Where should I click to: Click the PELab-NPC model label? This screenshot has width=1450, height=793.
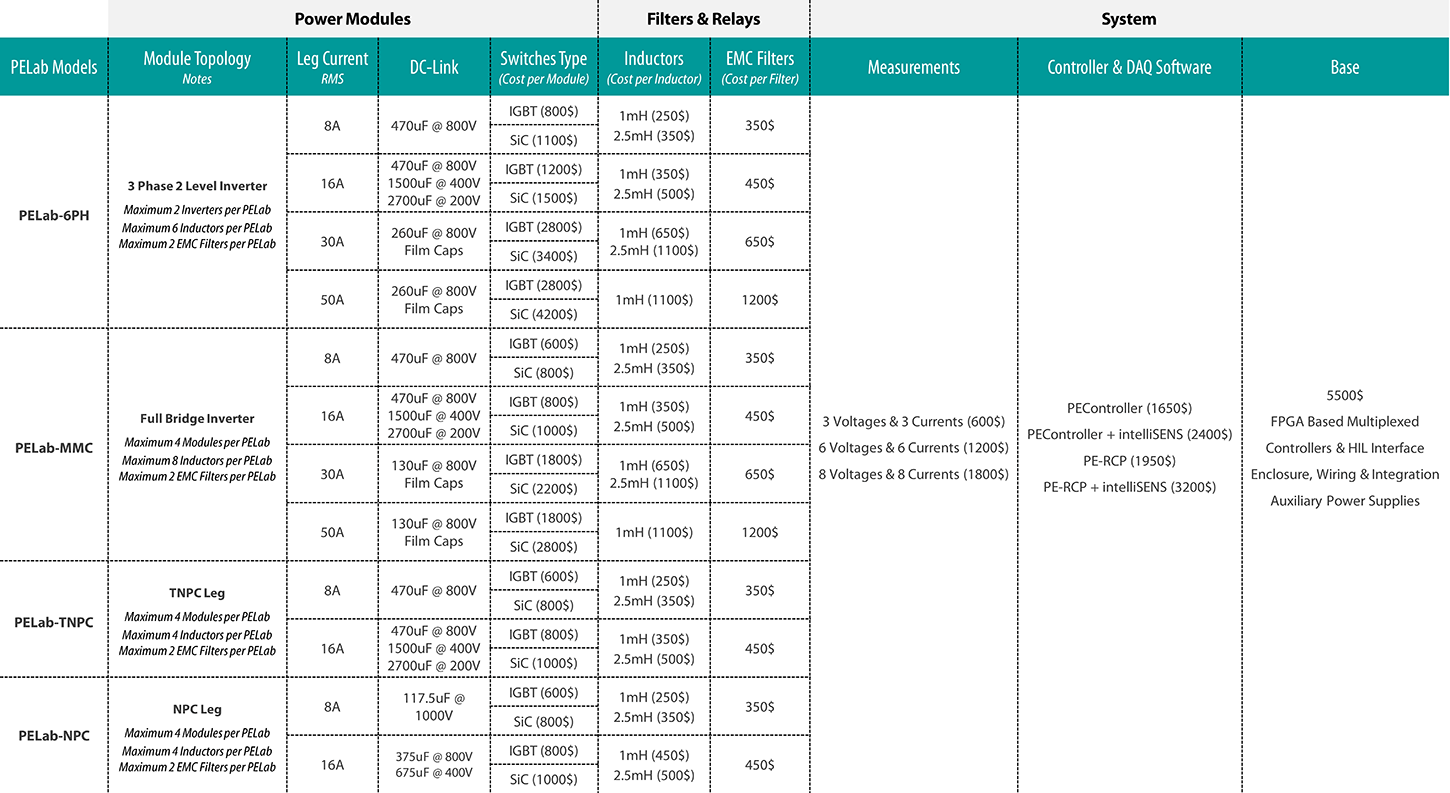pyautogui.click(x=54, y=735)
